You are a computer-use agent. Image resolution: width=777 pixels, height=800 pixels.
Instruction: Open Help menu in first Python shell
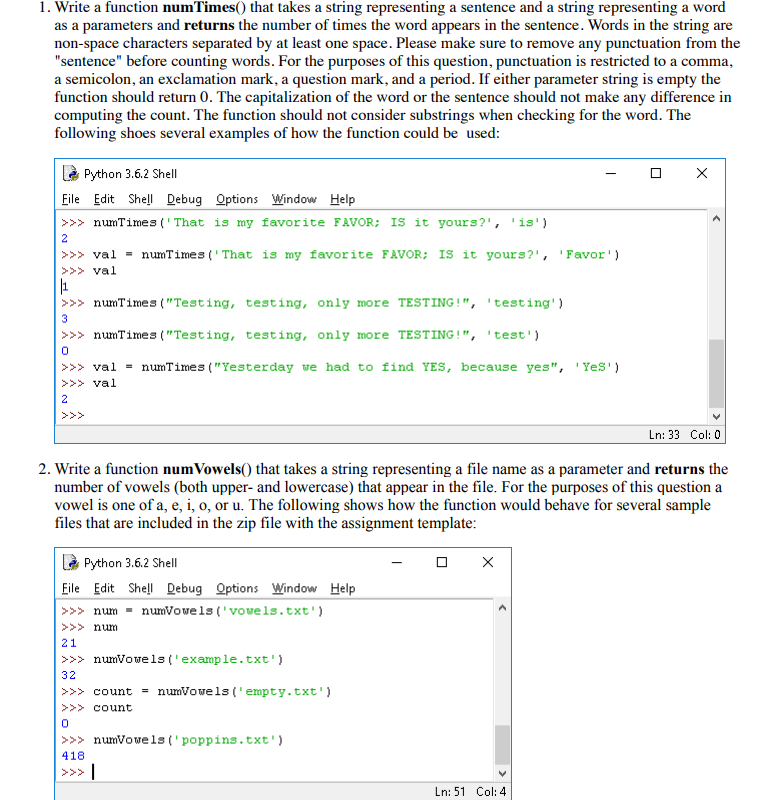342,199
